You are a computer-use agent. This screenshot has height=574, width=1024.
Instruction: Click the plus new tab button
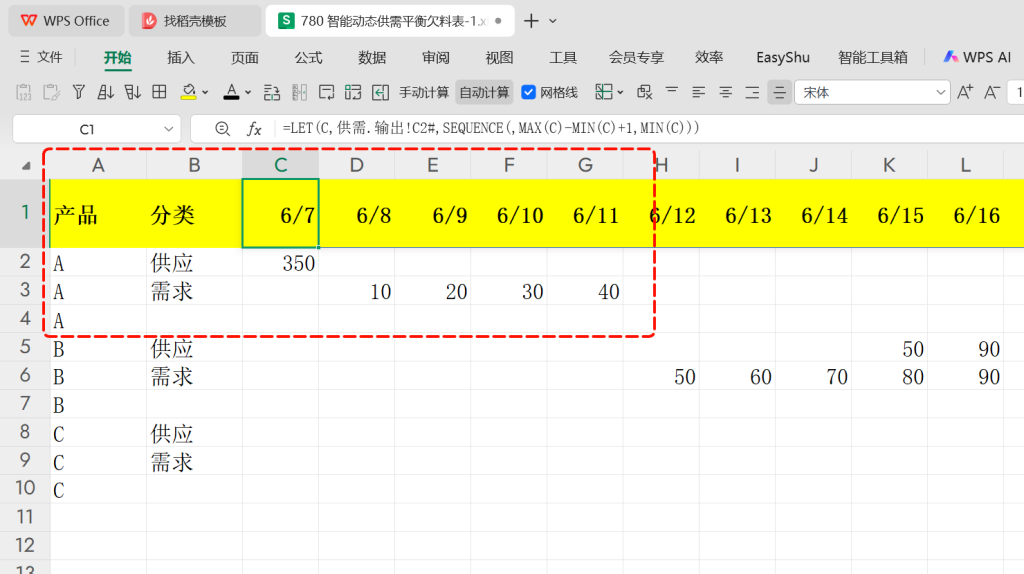point(532,21)
